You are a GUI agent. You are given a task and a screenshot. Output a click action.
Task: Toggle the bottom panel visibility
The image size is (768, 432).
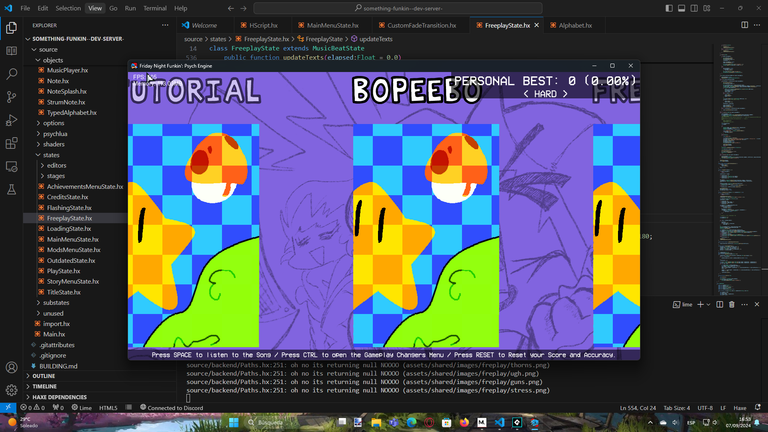(x=681, y=8)
